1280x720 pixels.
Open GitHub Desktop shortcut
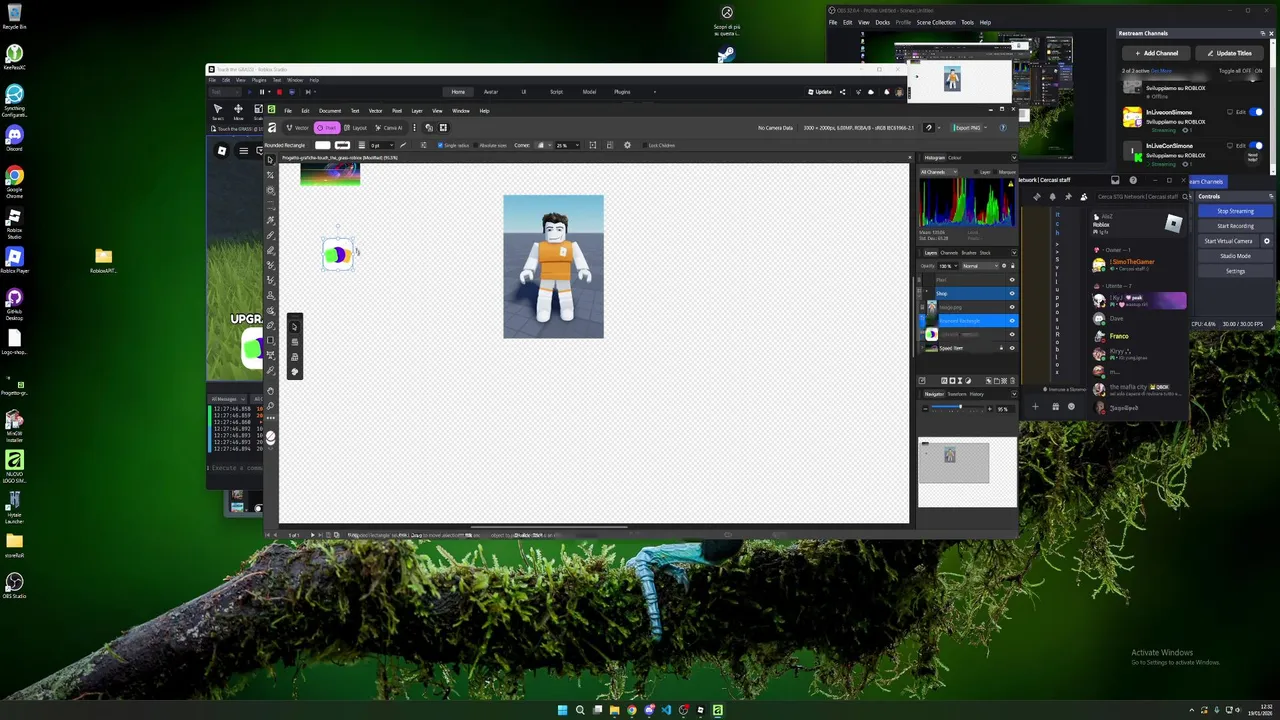[14, 304]
